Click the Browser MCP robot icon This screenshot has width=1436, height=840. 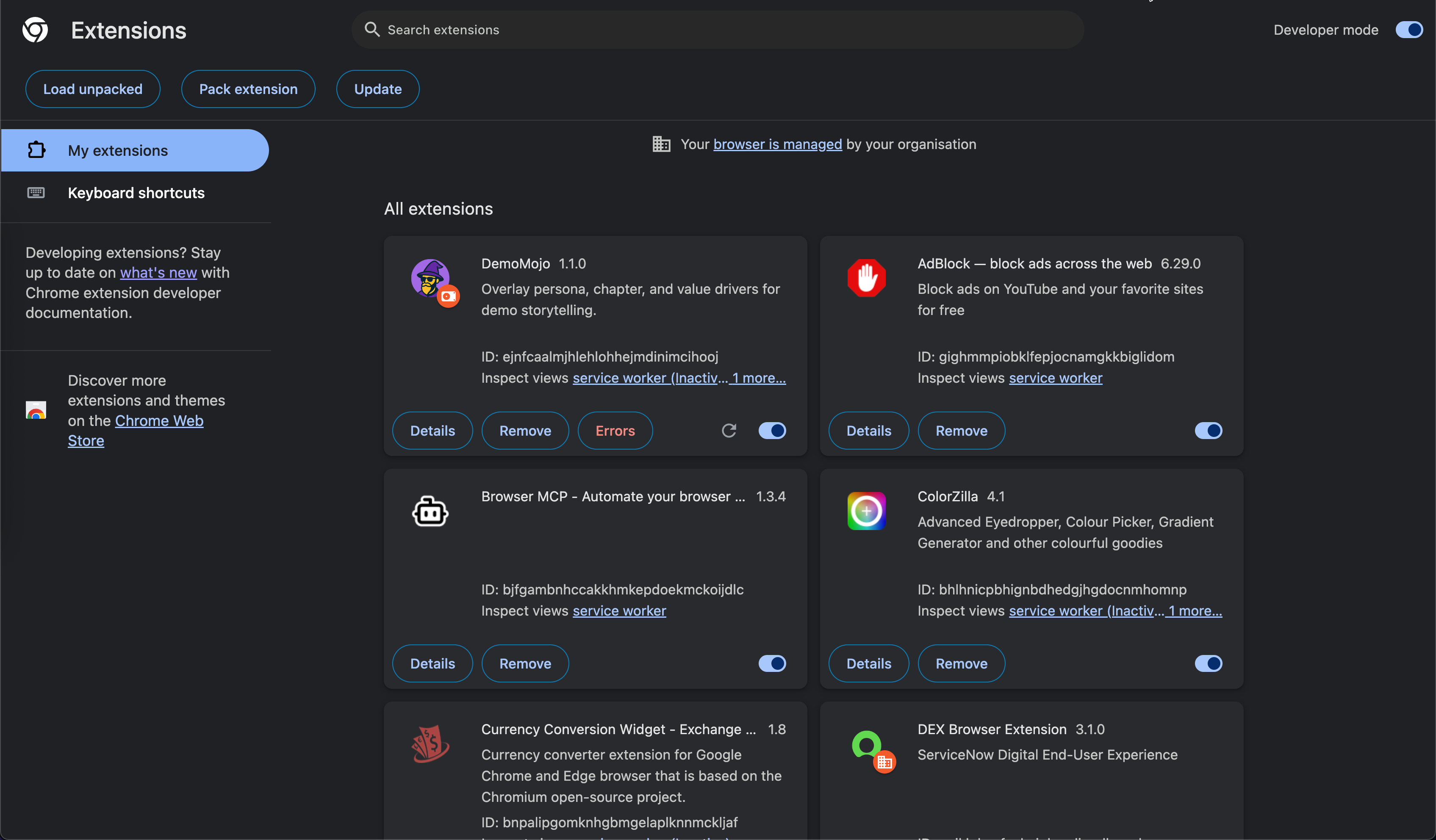[430, 511]
